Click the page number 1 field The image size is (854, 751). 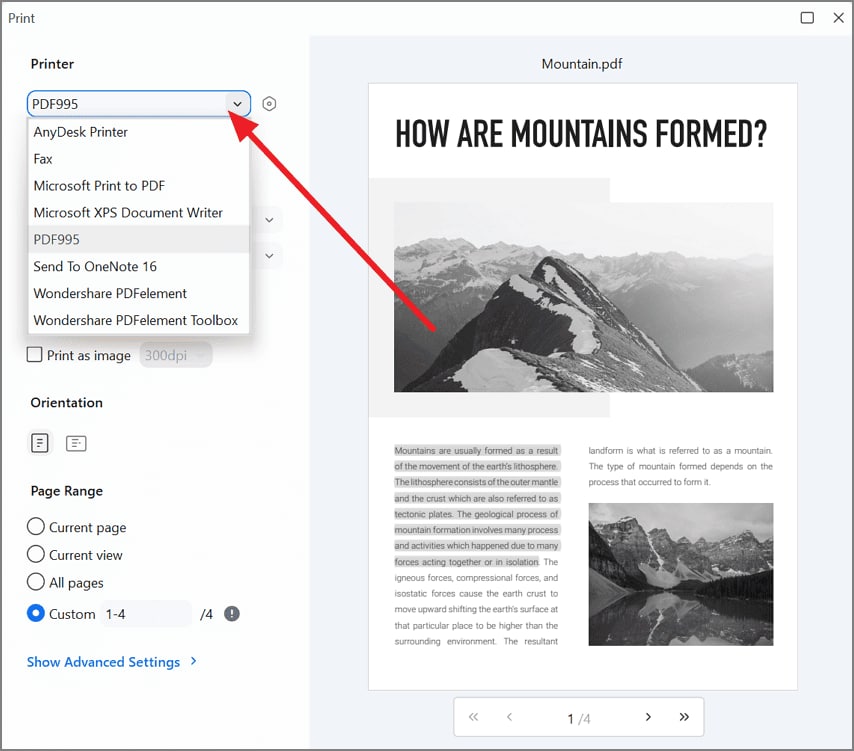(x=570, y=719)
